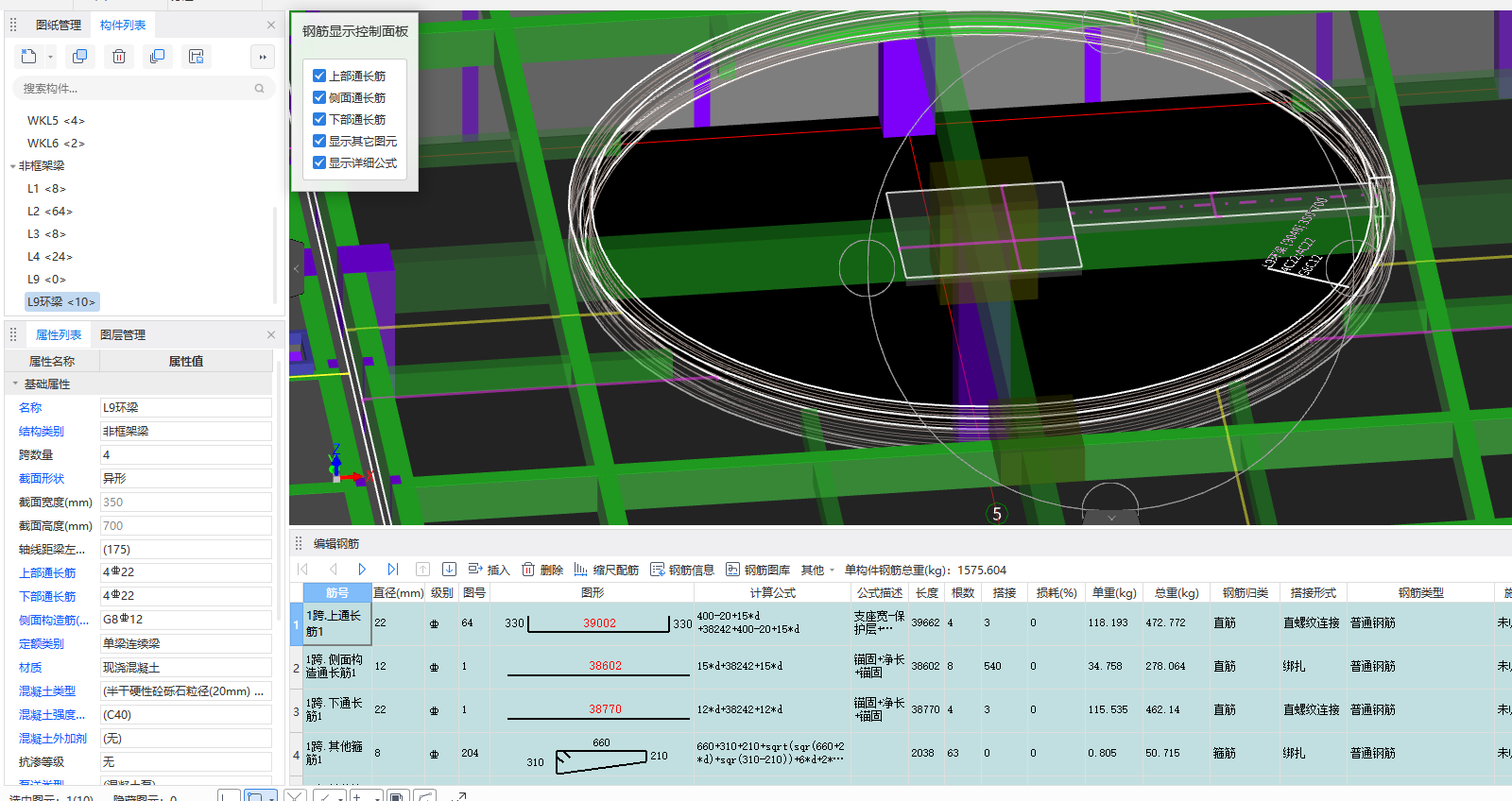Switch to the 构件列表 tab
The image size is (1512, 801).
123,26
